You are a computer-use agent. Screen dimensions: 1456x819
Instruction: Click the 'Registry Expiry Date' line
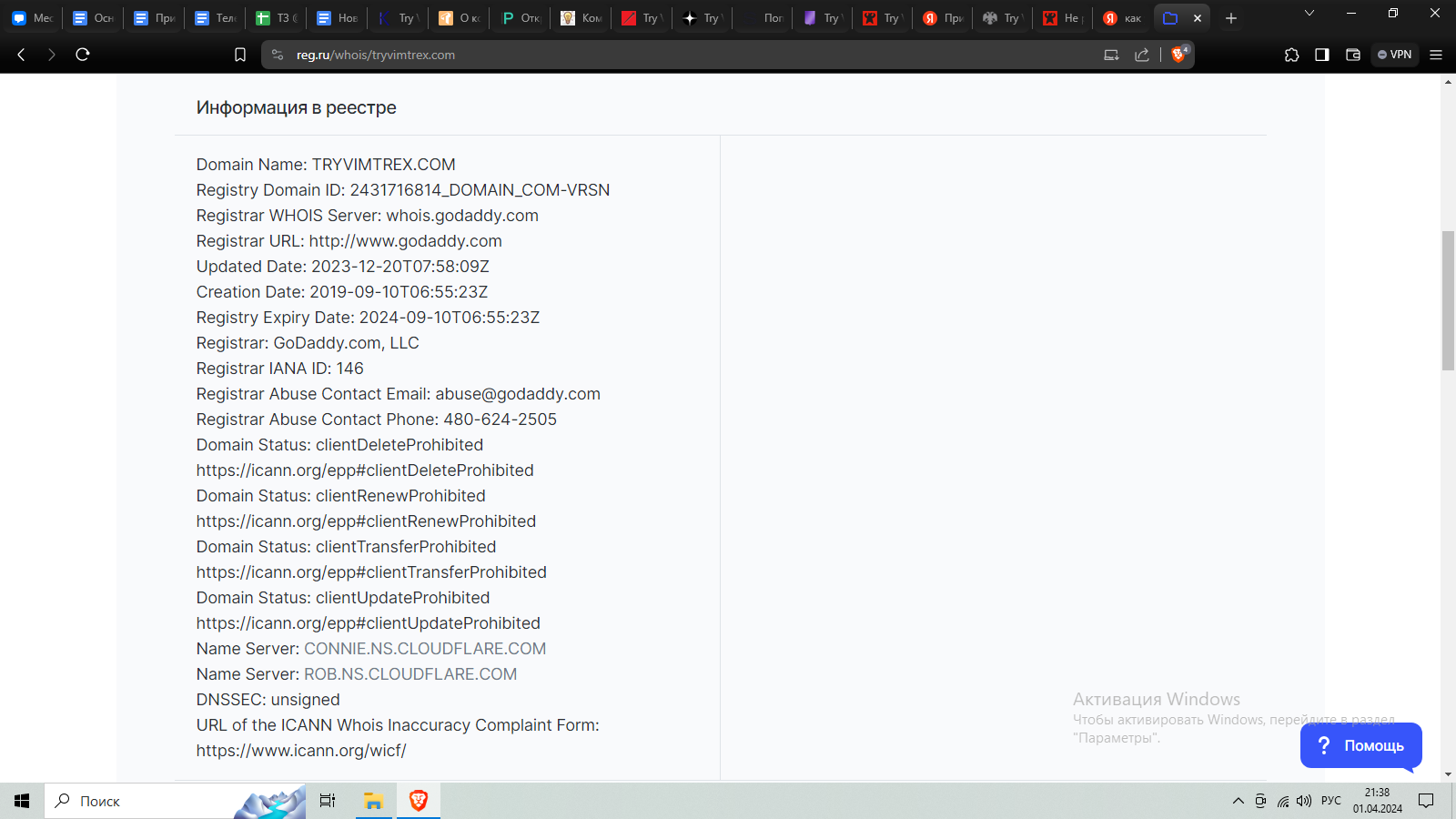coord(369,318)
